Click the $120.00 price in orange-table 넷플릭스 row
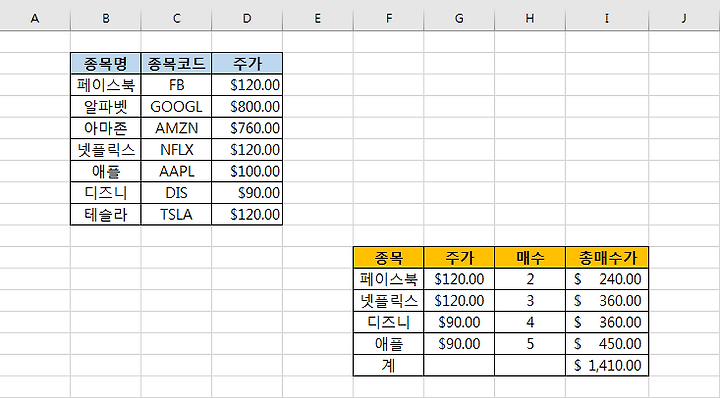The image size is (720, 398). (x=459, y=301)
